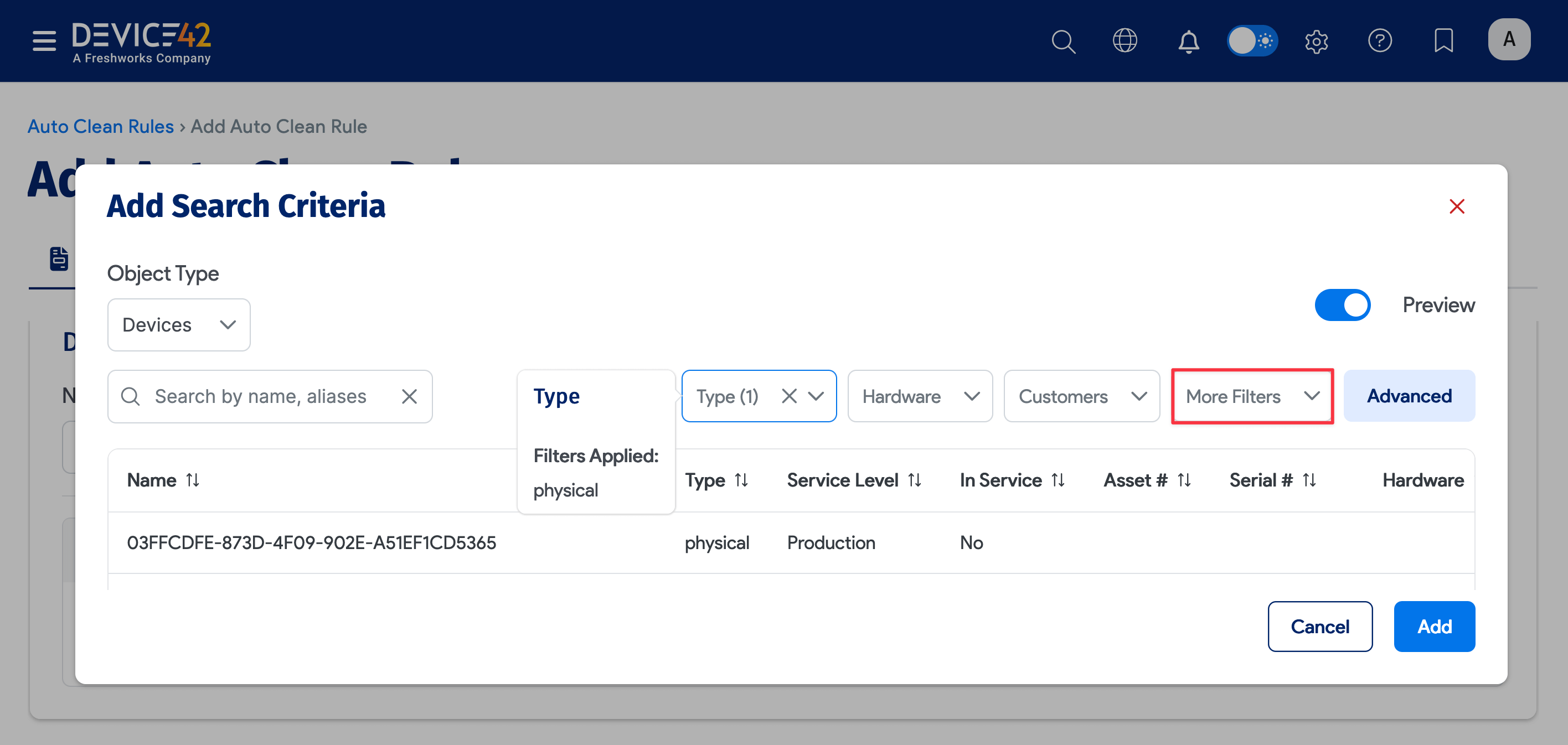Open the user avatar A menu

pos(1508,39)
